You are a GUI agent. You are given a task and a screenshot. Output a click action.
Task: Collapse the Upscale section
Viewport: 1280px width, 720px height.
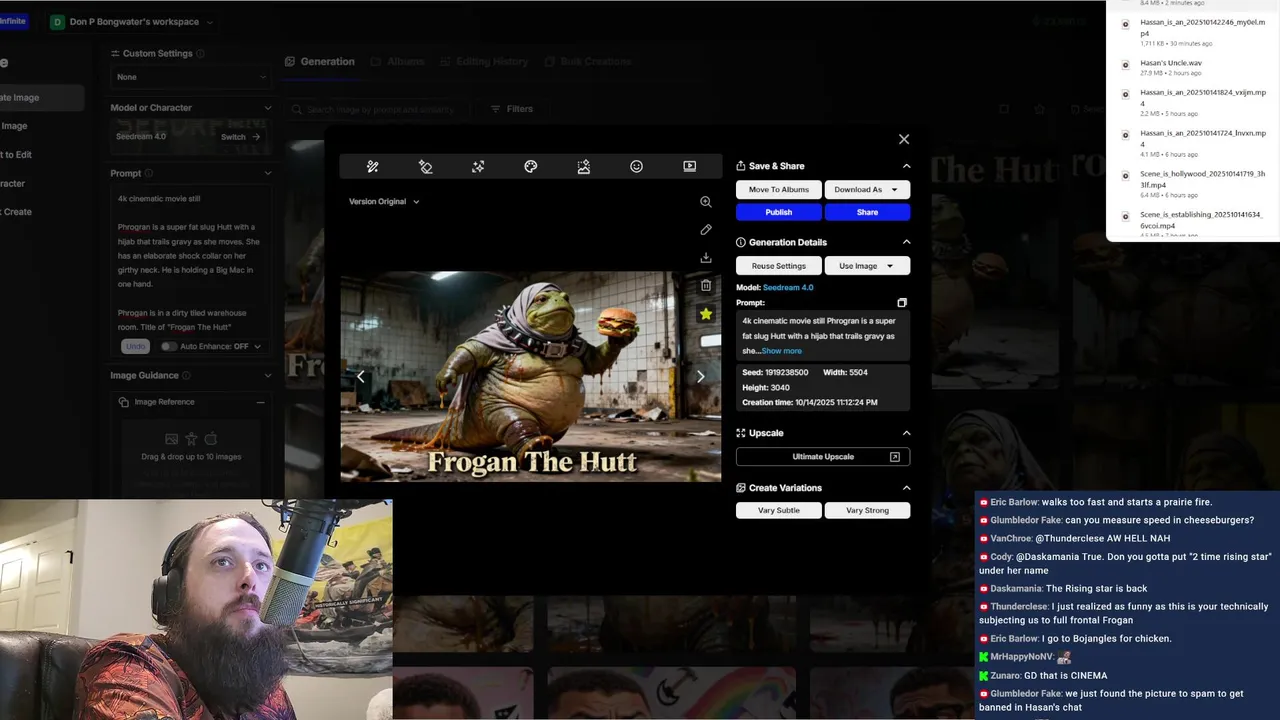(x=907, y=433)
